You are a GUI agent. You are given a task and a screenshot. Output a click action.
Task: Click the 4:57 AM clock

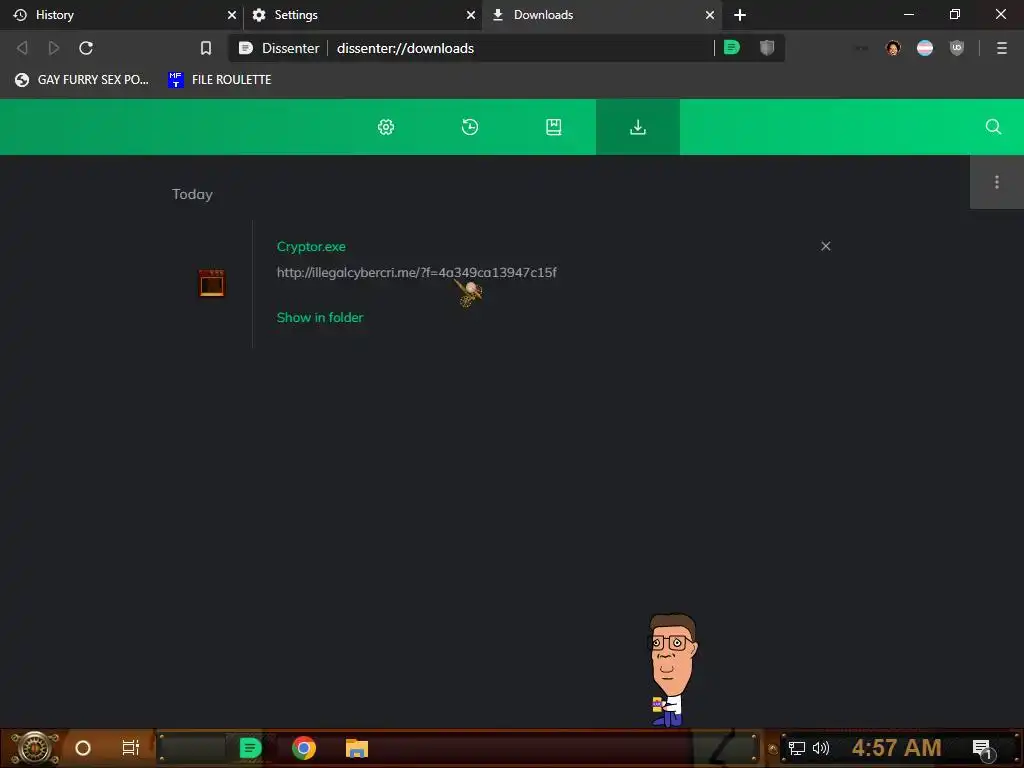point(896,748)
